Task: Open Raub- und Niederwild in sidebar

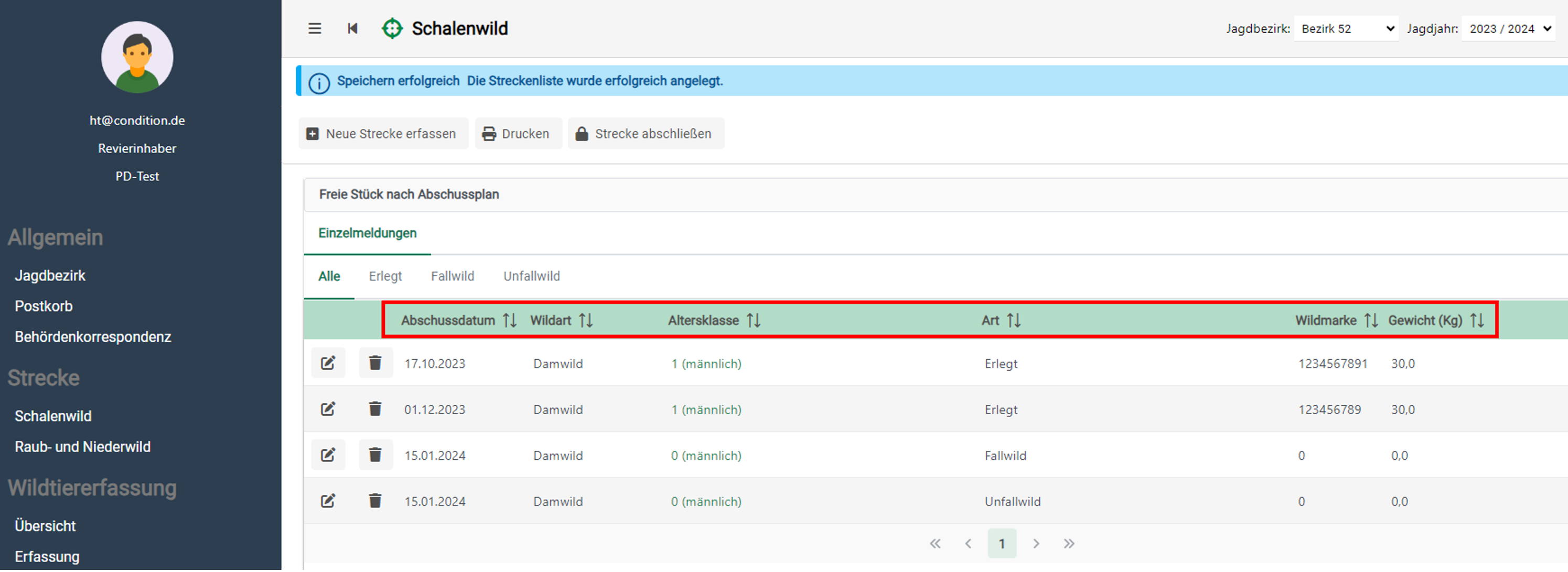Action: pyautogui.click(x=83, y=447)
